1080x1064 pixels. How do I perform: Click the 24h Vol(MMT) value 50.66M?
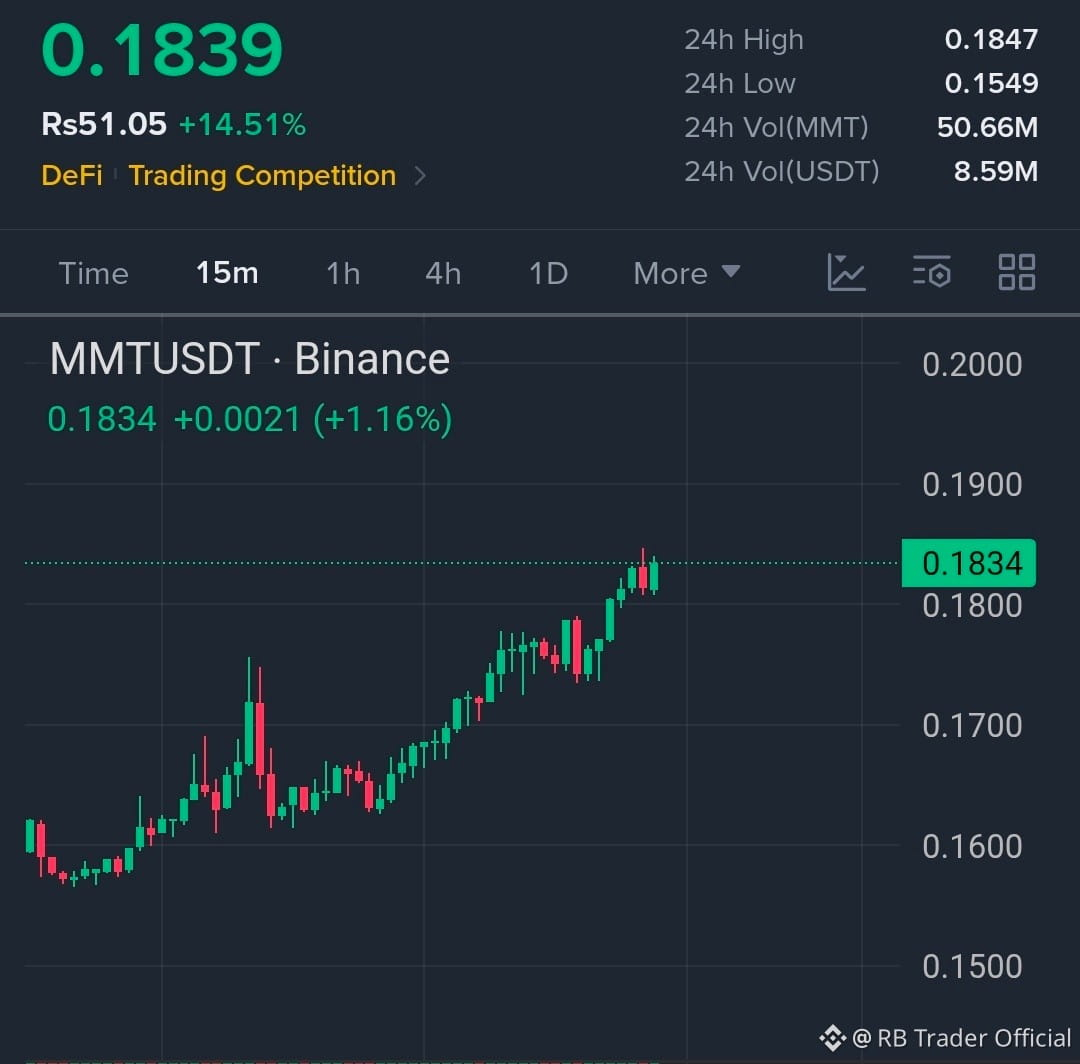pyautogui.click(x=987, y=127)
